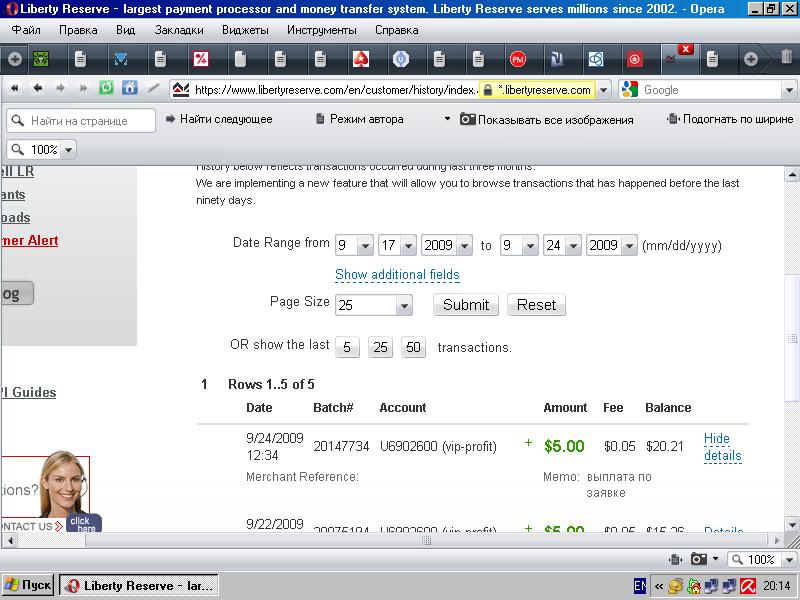Click the Reset button
800x600 pixels.
(x=536, y=305)
